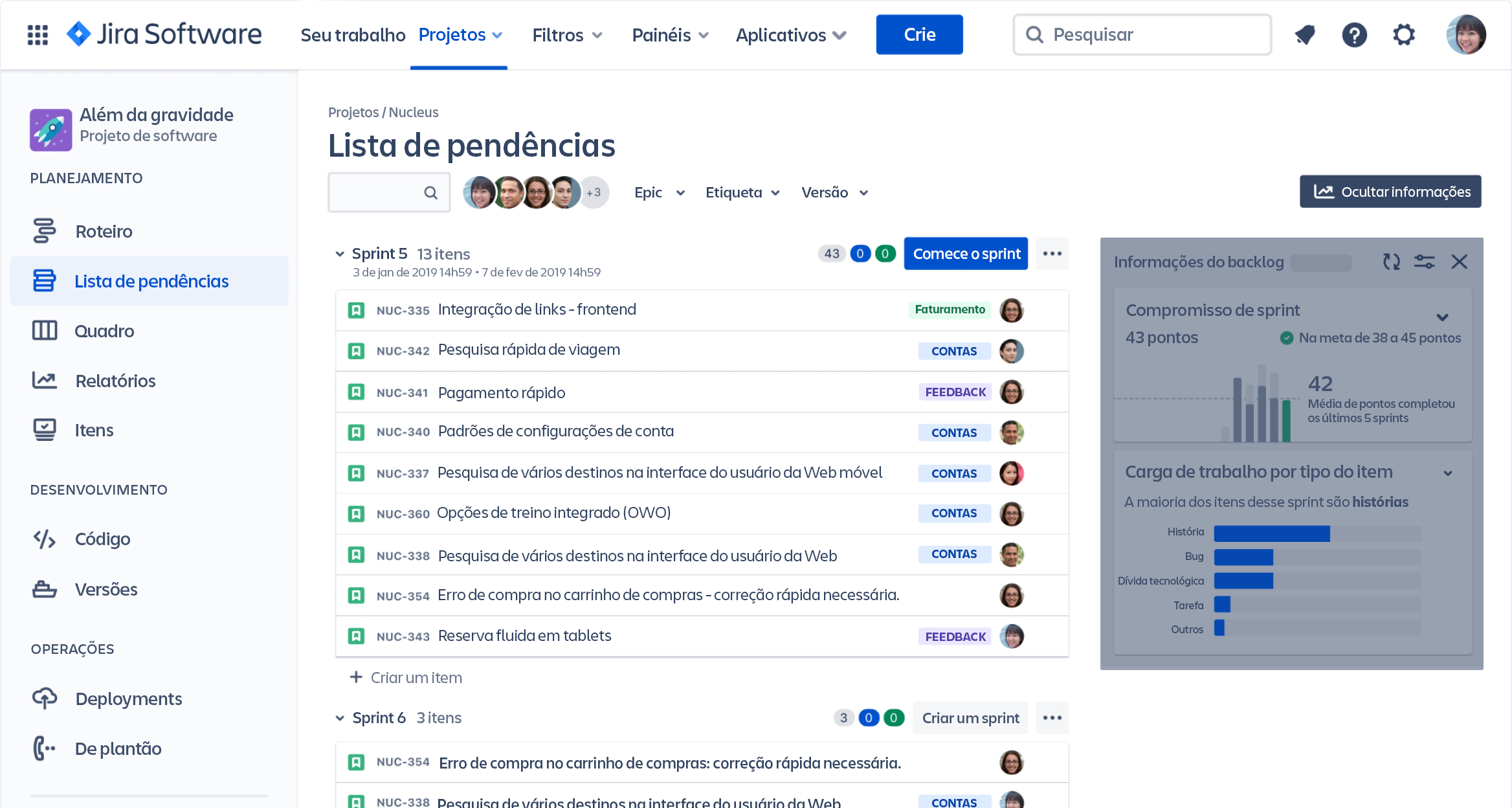Open the Jira apps grid icon
Image resolution: width=1512 pixels, height=808 pixels.
point(37,34)
